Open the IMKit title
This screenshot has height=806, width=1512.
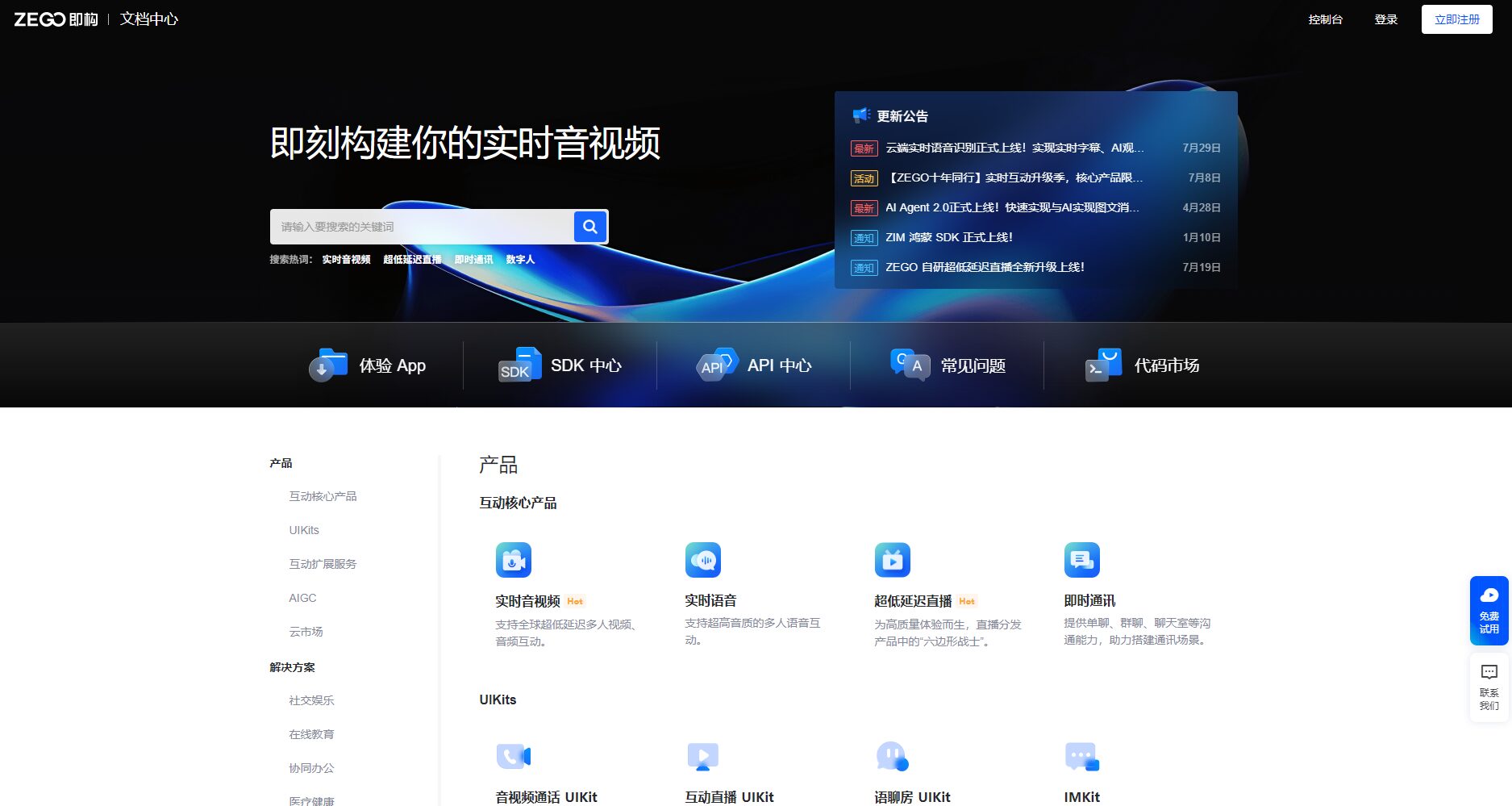[x=1081, y=797]
